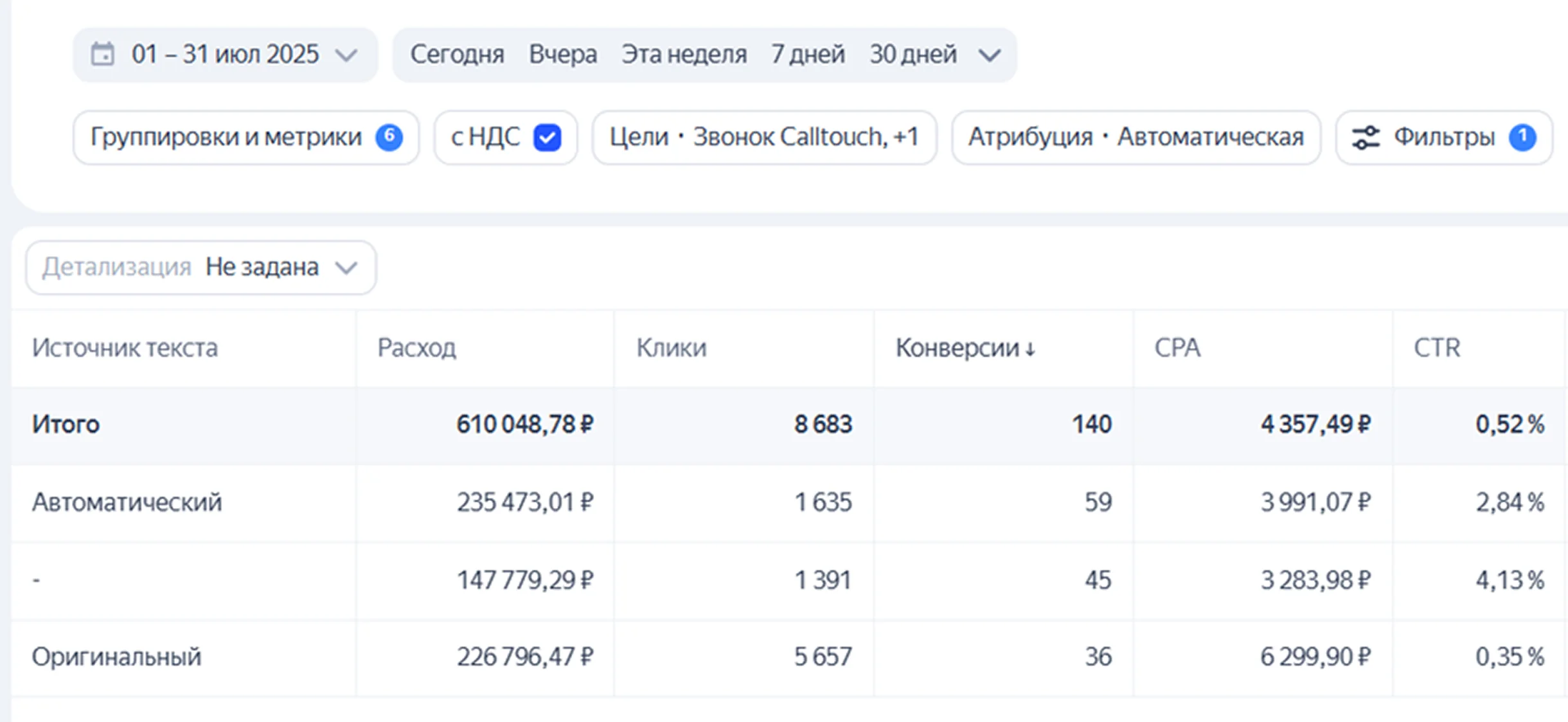Screen dimensions: 1568x722
Task: Click the calendar icon in date picker
Action: click(x=103, y=55)
